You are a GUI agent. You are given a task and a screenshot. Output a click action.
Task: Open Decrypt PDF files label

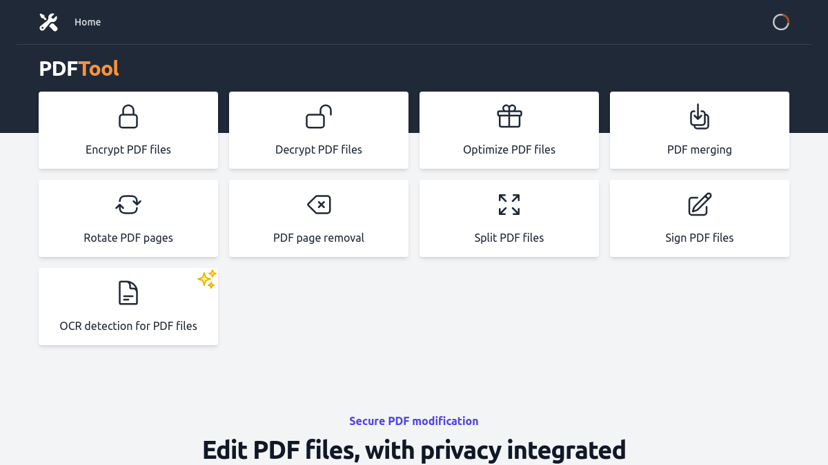coord(318,149)
